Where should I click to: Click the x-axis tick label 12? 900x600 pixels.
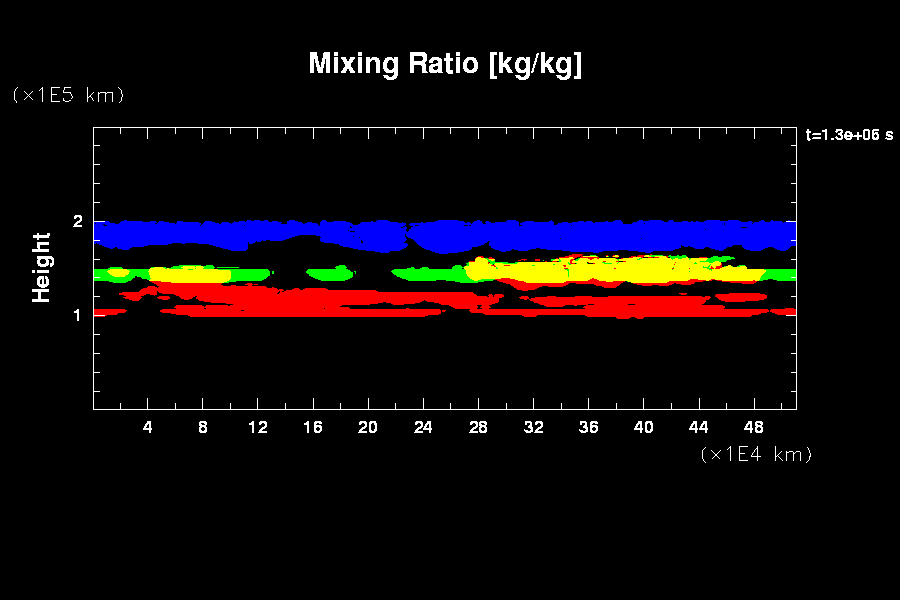(258, 428)
